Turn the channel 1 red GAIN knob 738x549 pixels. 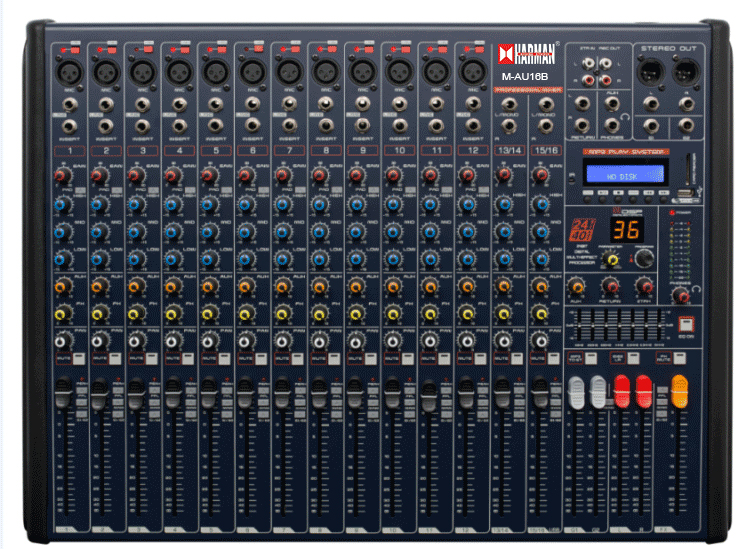(x=62, y=175)
